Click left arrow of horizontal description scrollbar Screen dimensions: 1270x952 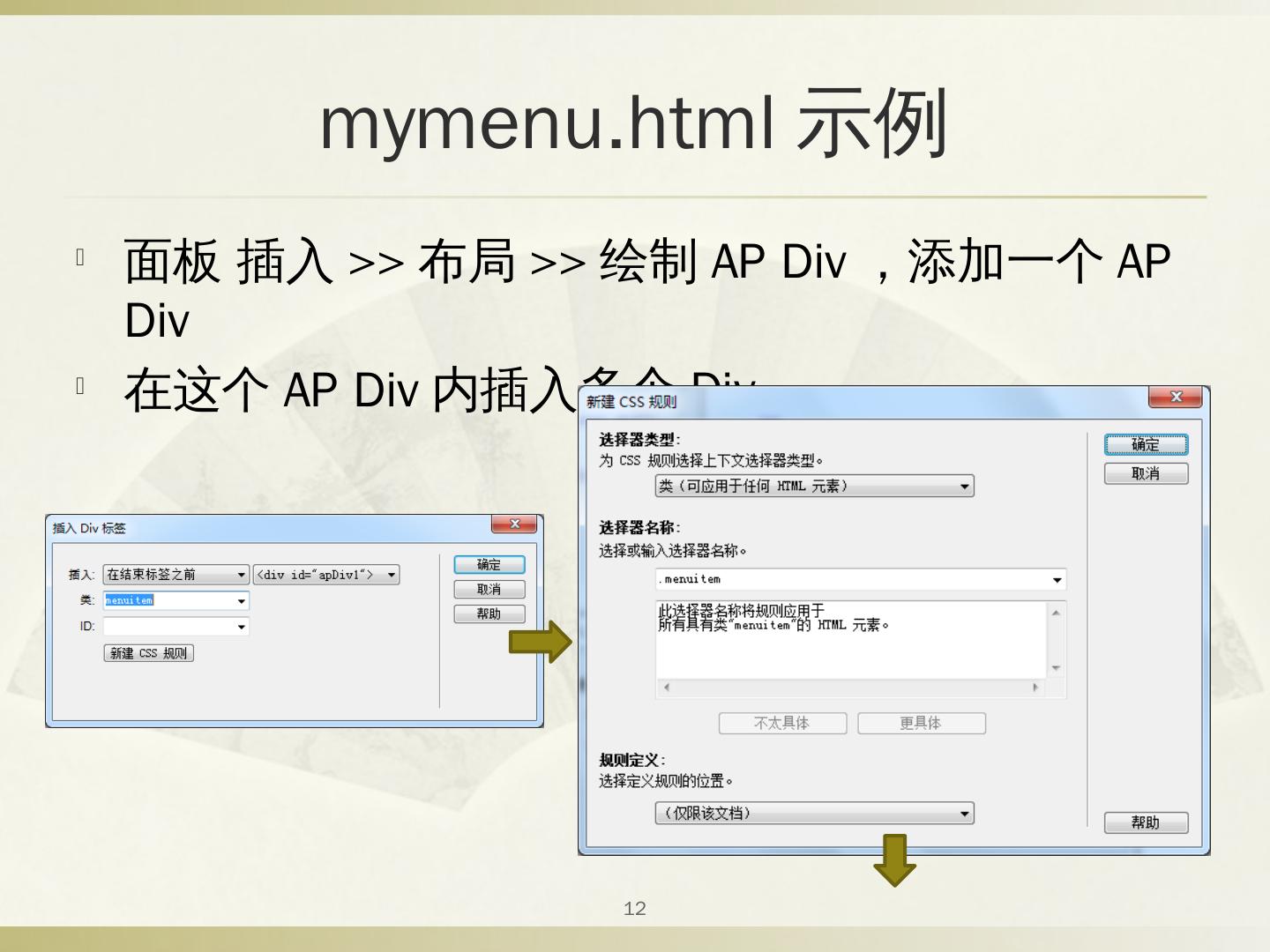pos(667,688)
